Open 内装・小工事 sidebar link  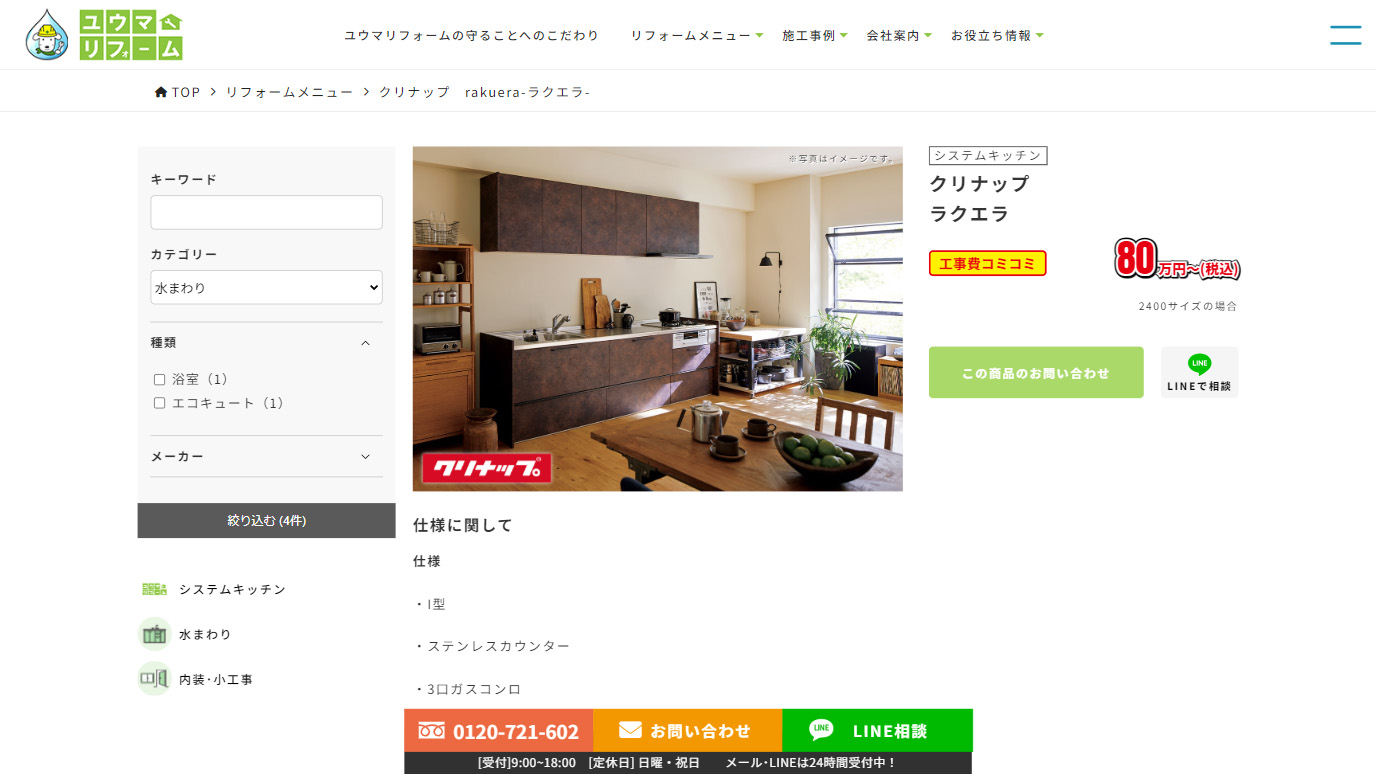216,679
